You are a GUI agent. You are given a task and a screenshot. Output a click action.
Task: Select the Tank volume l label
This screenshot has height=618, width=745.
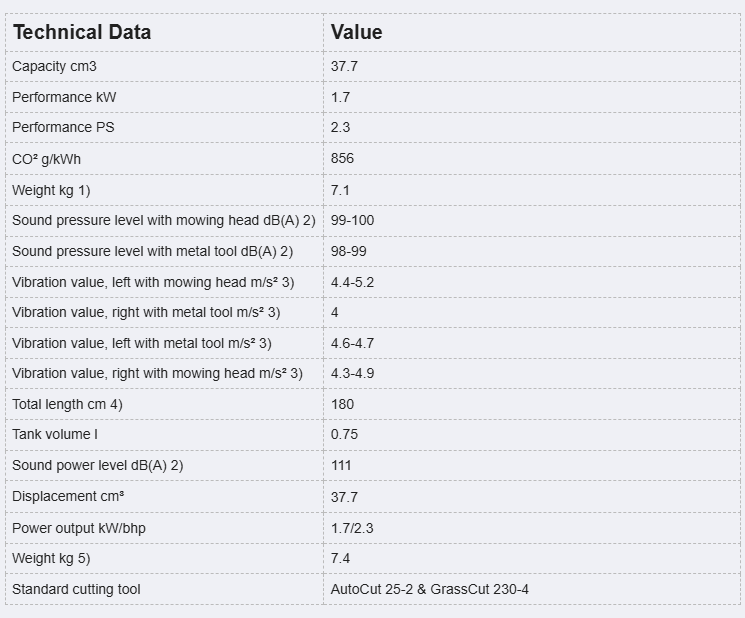point(55,435)
